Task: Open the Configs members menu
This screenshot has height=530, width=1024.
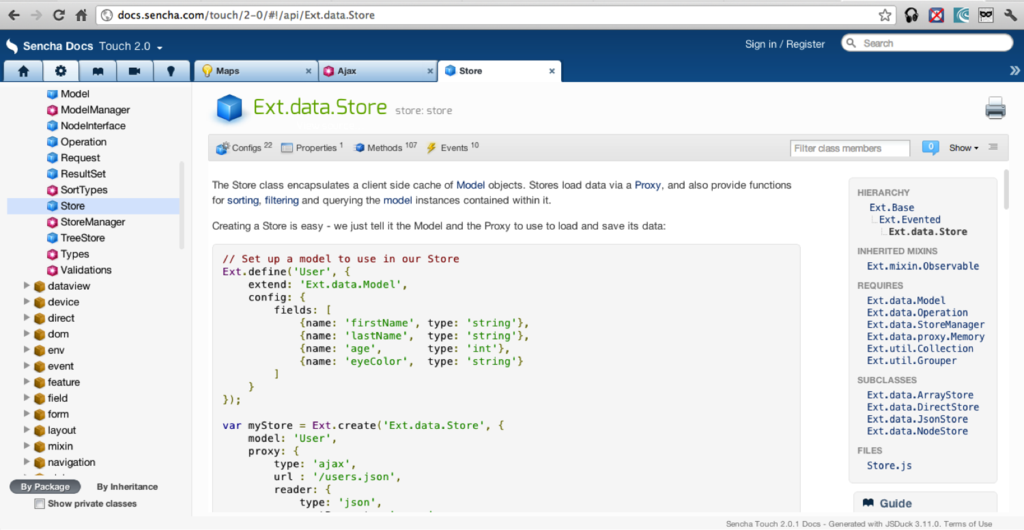Action: 244,148
